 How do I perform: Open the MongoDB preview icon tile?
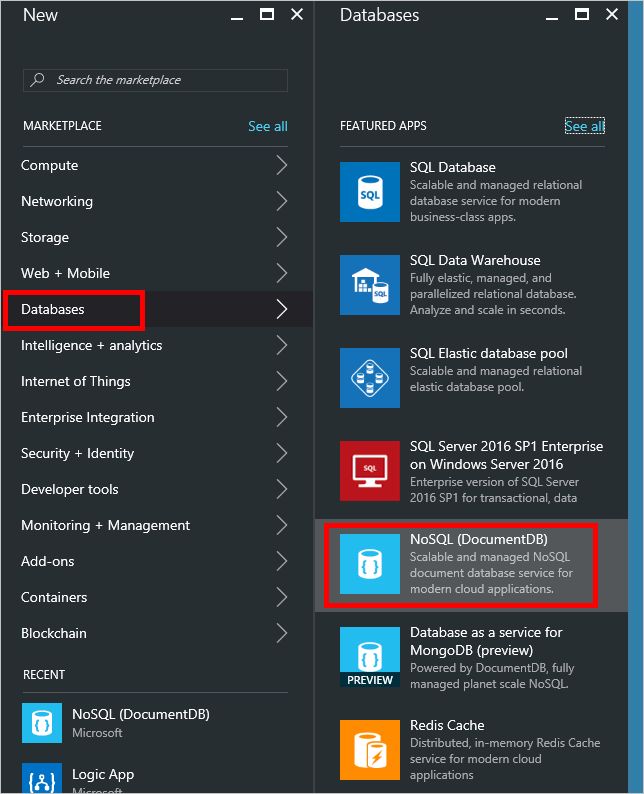coord(370,657)
